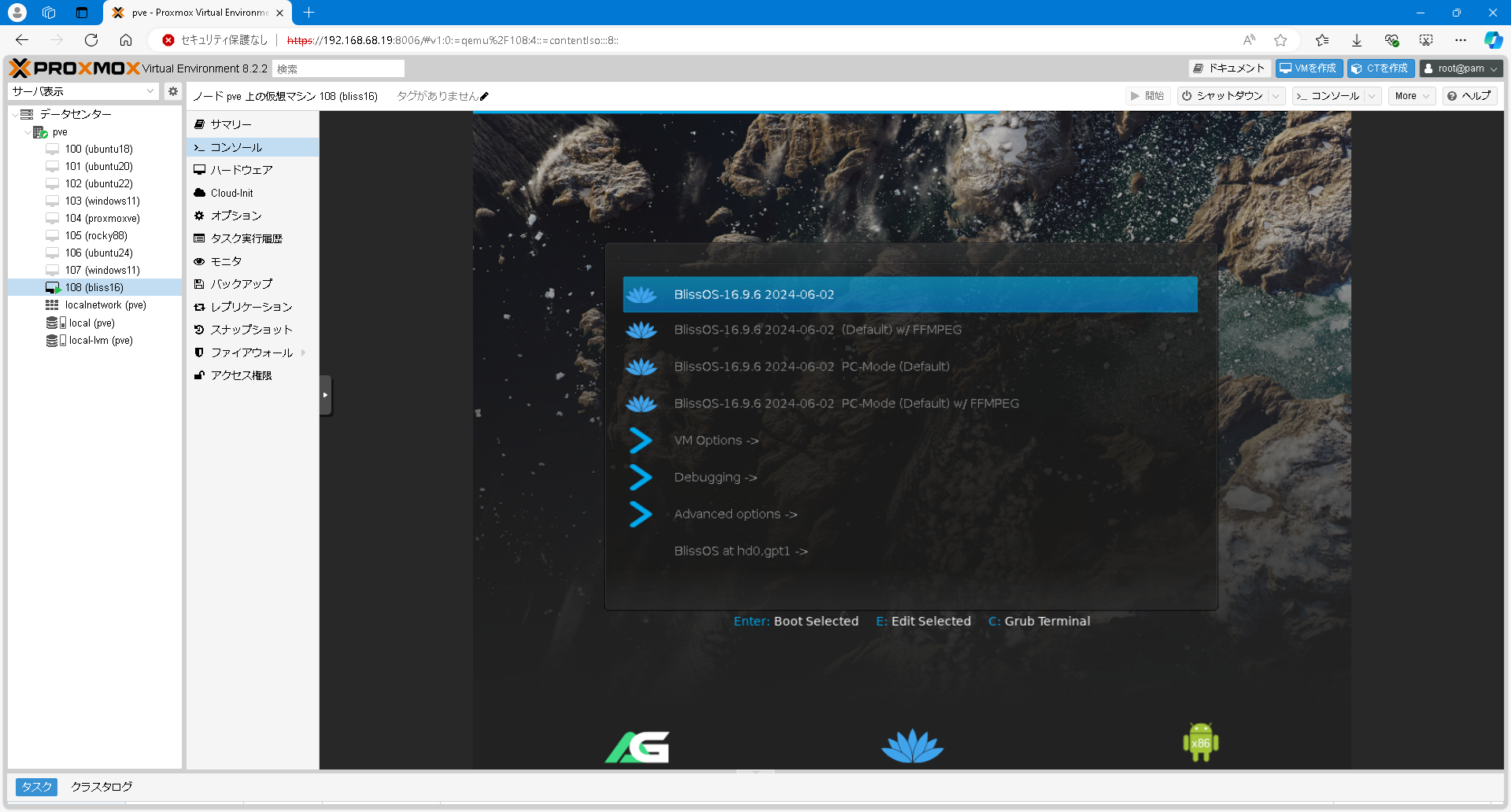
Task: Open the browser downloads icon
Action: (x=1357, y=40)
